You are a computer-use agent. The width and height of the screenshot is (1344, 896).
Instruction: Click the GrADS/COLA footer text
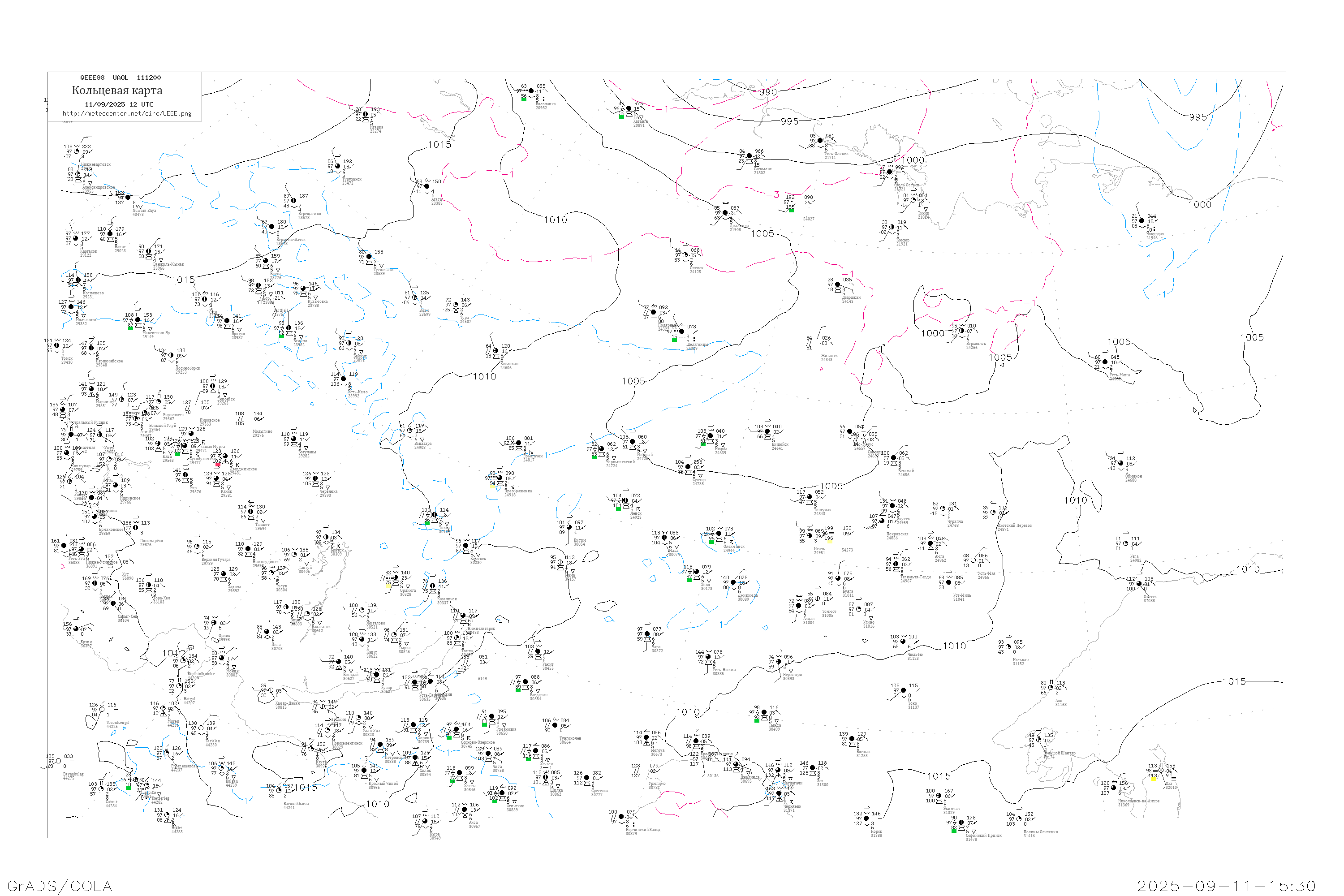tap(60, 886)
